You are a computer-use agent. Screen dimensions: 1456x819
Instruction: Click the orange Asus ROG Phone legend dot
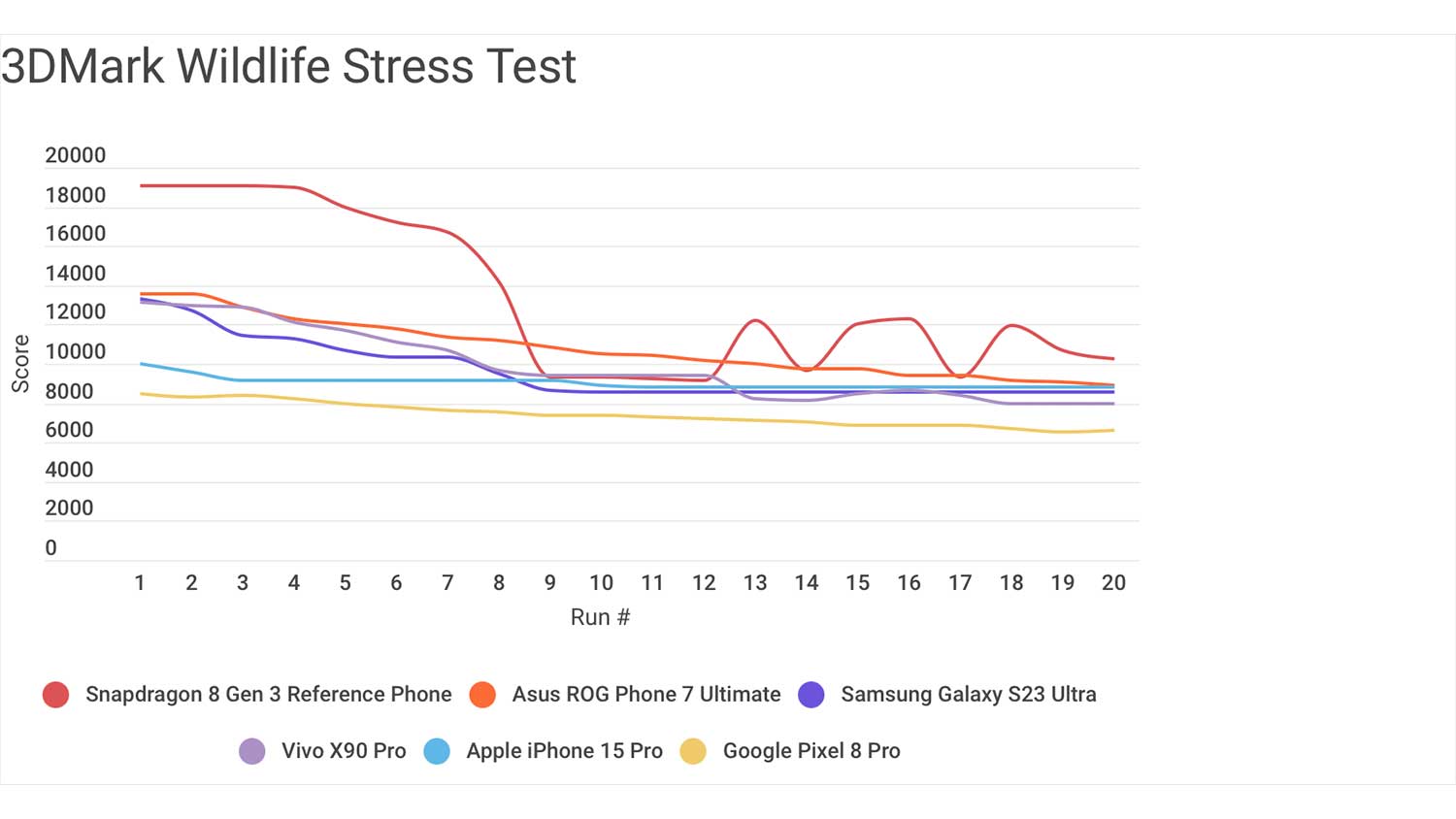[x=482, y=695]
